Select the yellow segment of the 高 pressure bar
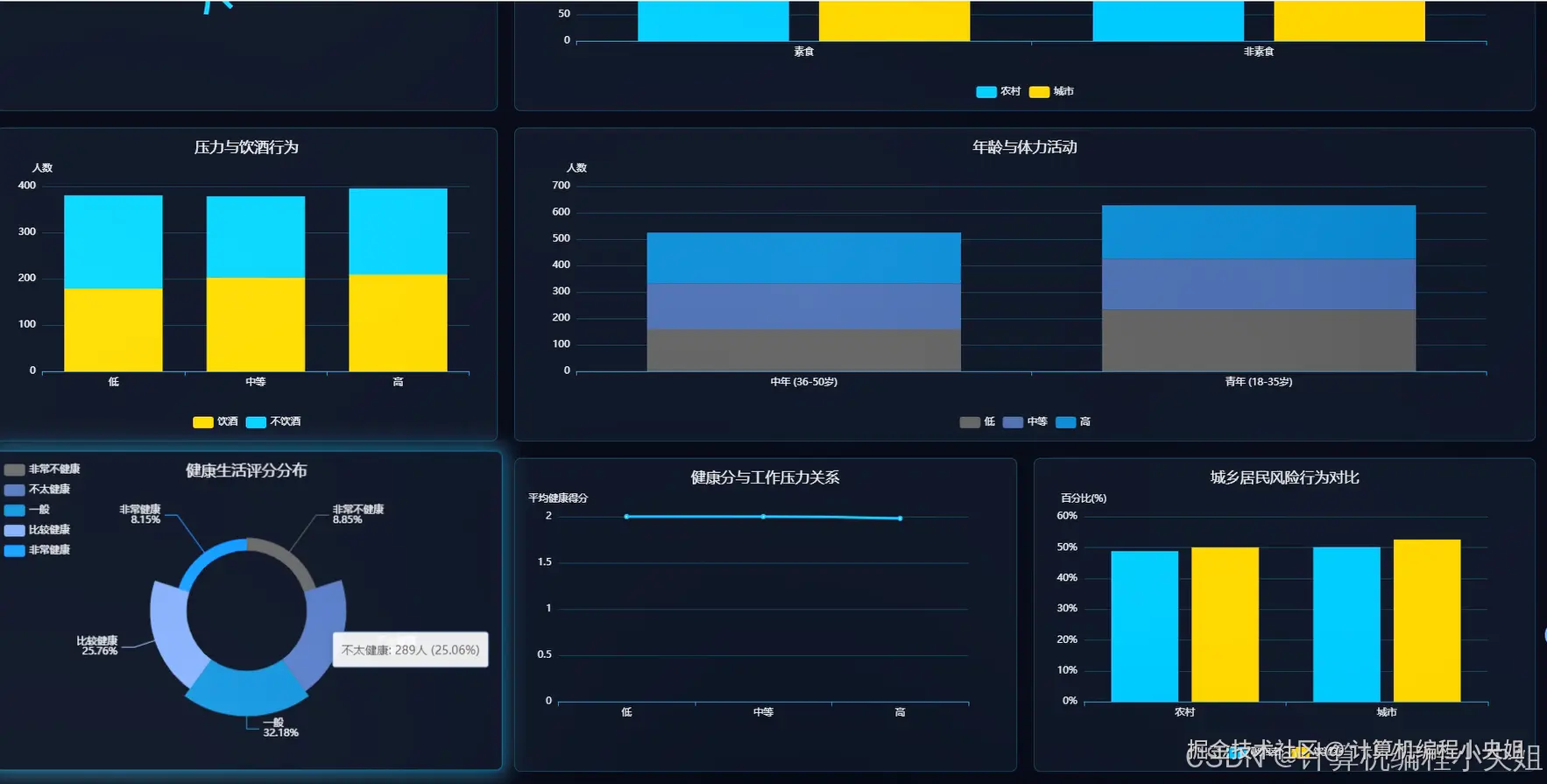The height and width of the screenshot is (784, 1547). tap(398, 322)
